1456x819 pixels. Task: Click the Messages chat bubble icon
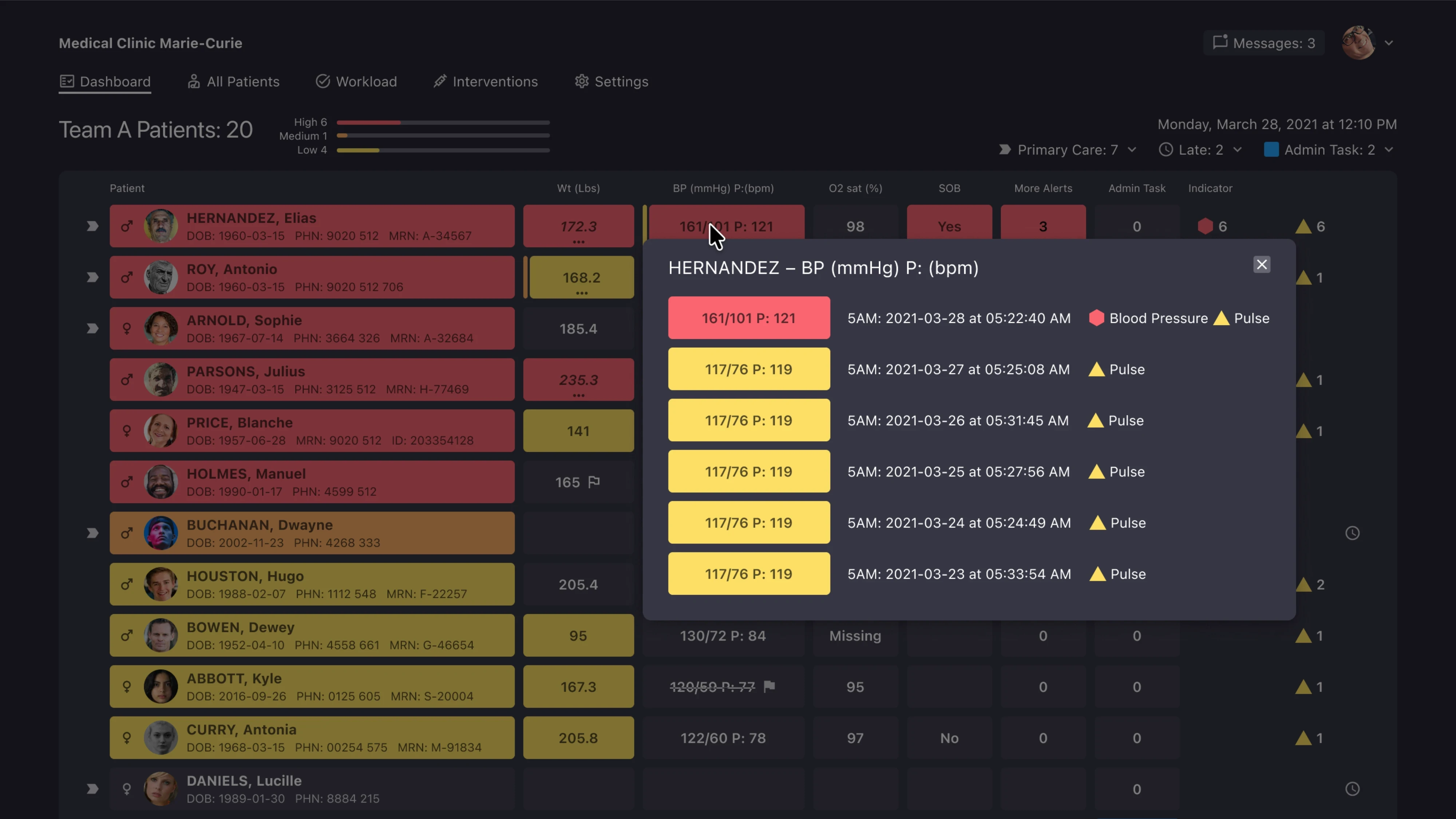coord(1220,42)
